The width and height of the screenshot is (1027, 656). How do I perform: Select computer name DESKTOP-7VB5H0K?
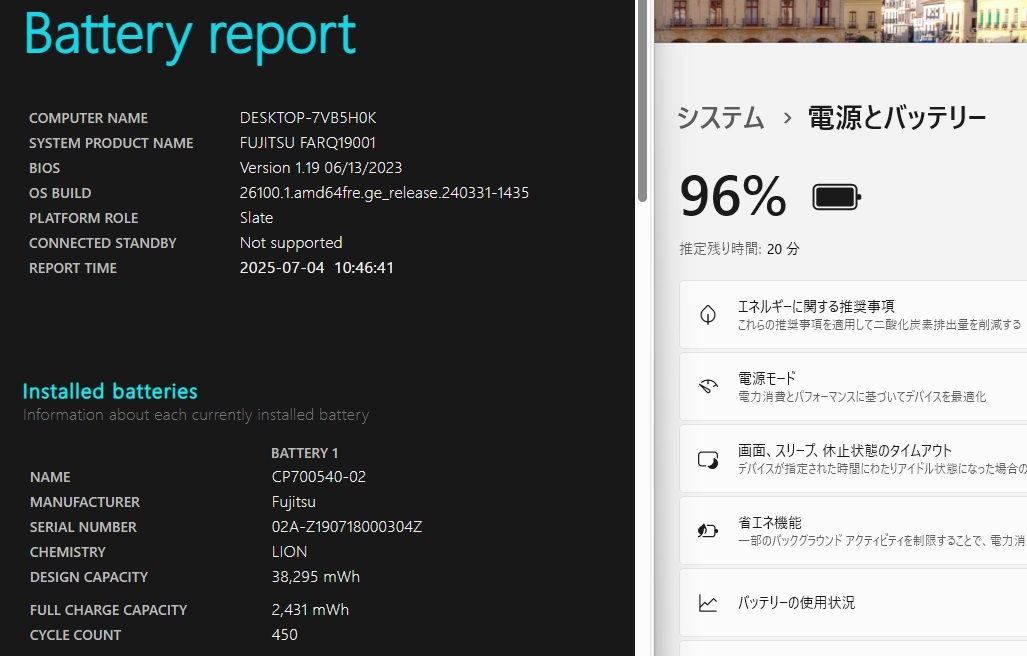(x=308, y=118)
